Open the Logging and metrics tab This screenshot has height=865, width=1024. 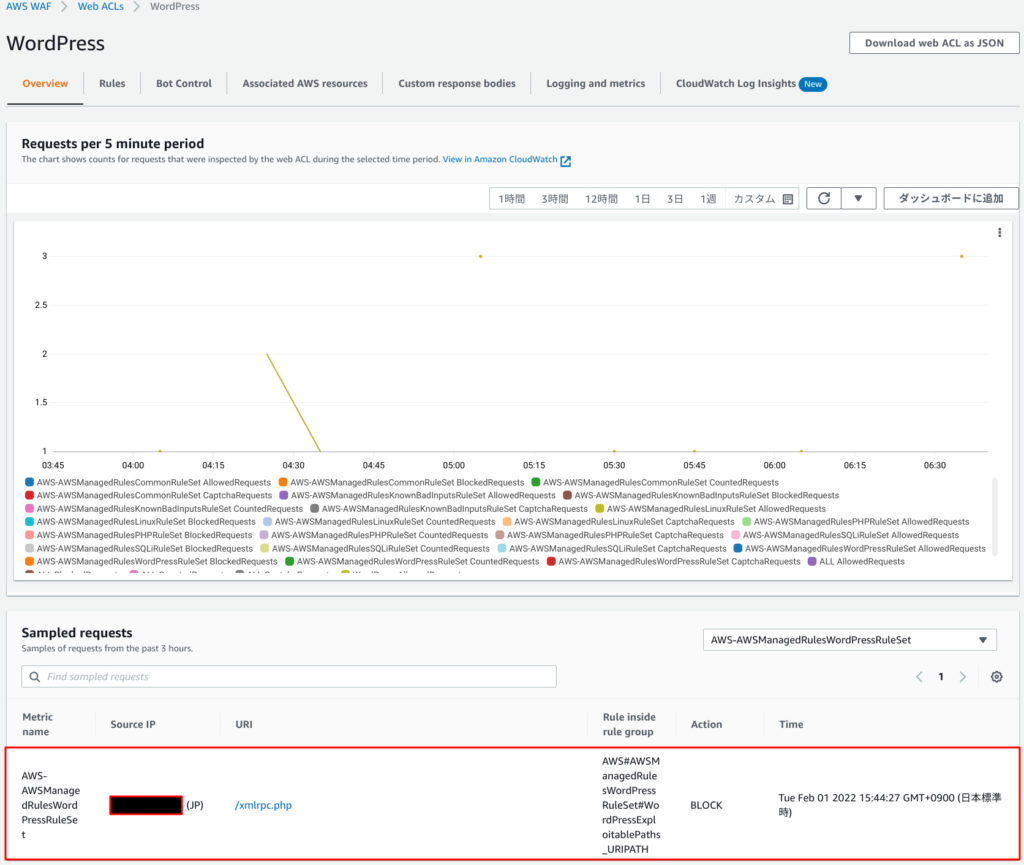pos(596,84)
